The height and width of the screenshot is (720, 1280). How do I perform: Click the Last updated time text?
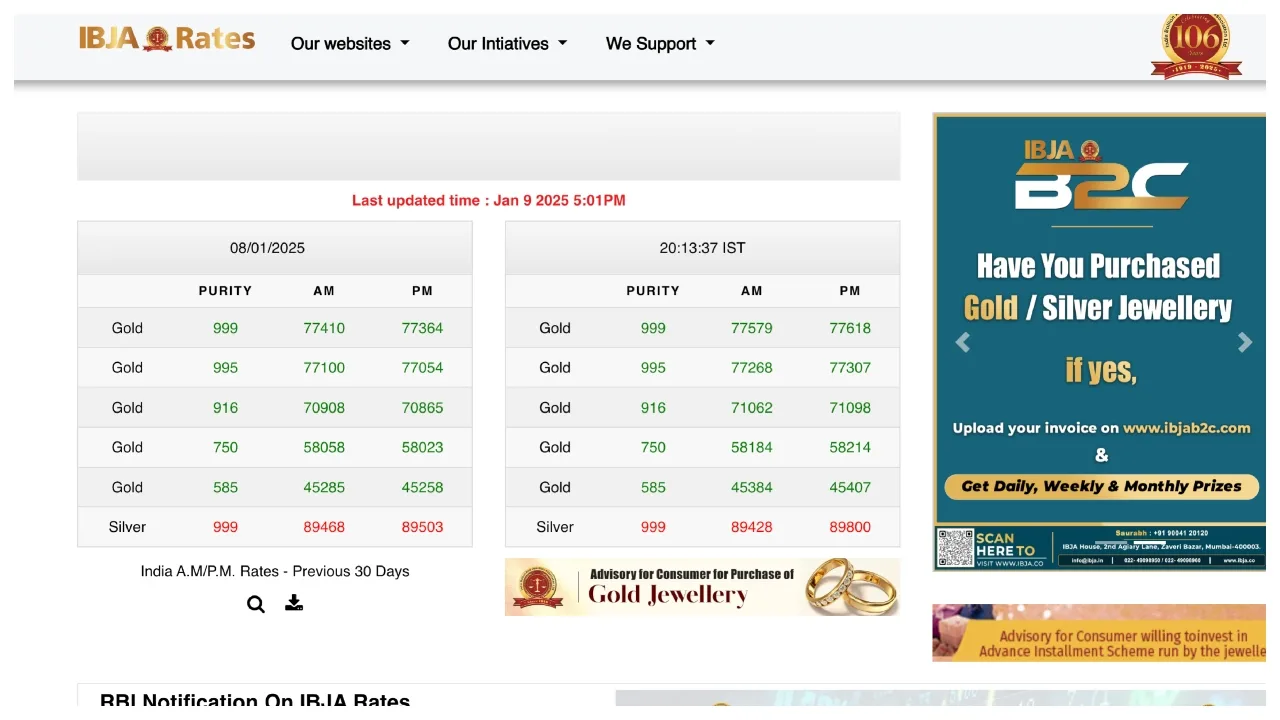[x=489, y=200]
